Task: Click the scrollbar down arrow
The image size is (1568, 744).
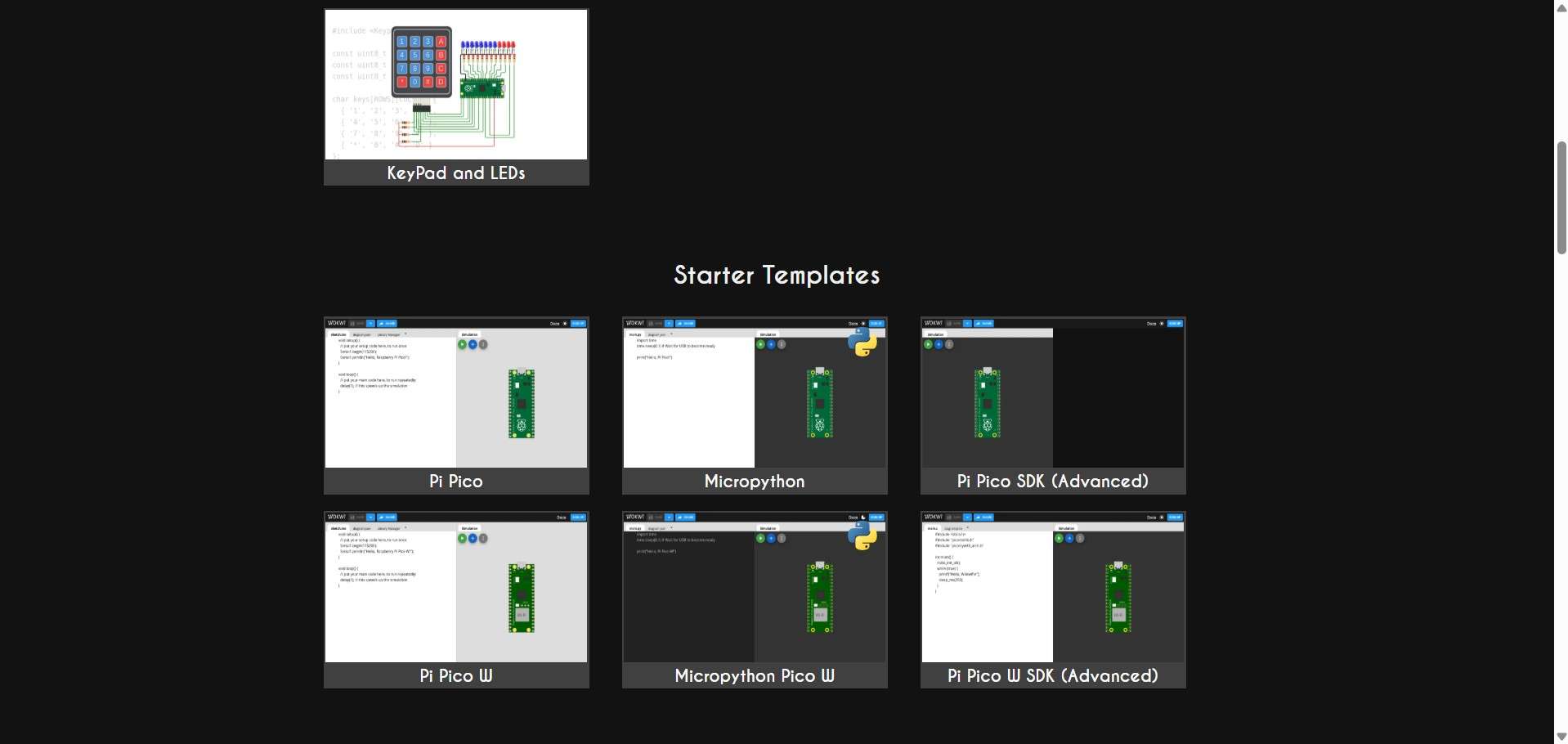Action: (x=1561, y=737)
